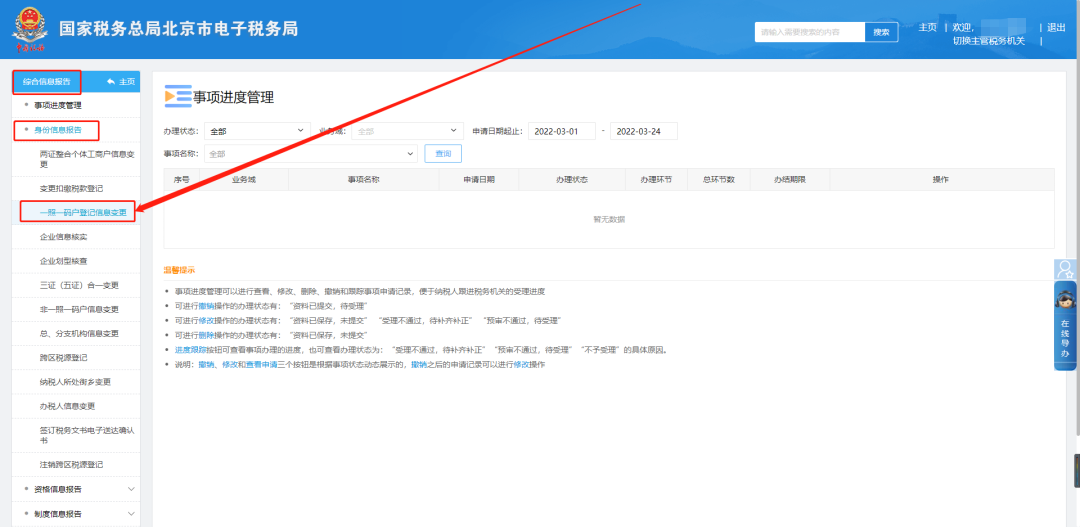Image resolution: width=1080 pixels, height=527 pixels.
Task: Open the 业务域 dropdown
Action: [405, 131]
